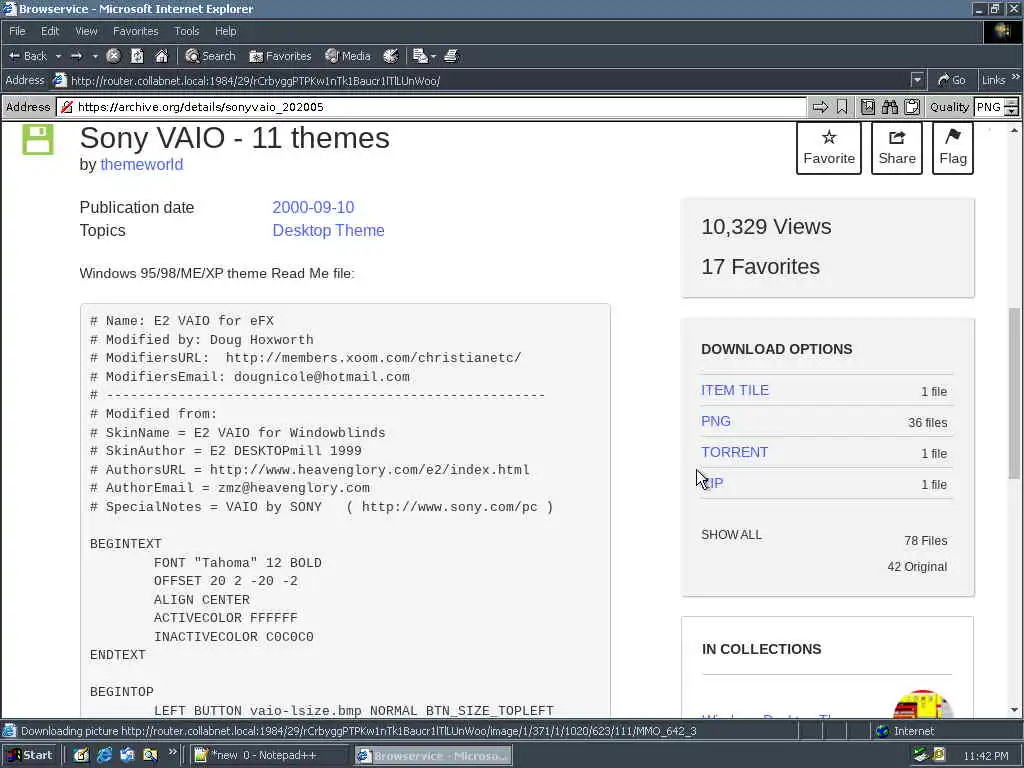This screenshot has height=768, width=1024.
Task: Increase Quality with the up stepper arrow
Action: click(x=1012, y=103)
